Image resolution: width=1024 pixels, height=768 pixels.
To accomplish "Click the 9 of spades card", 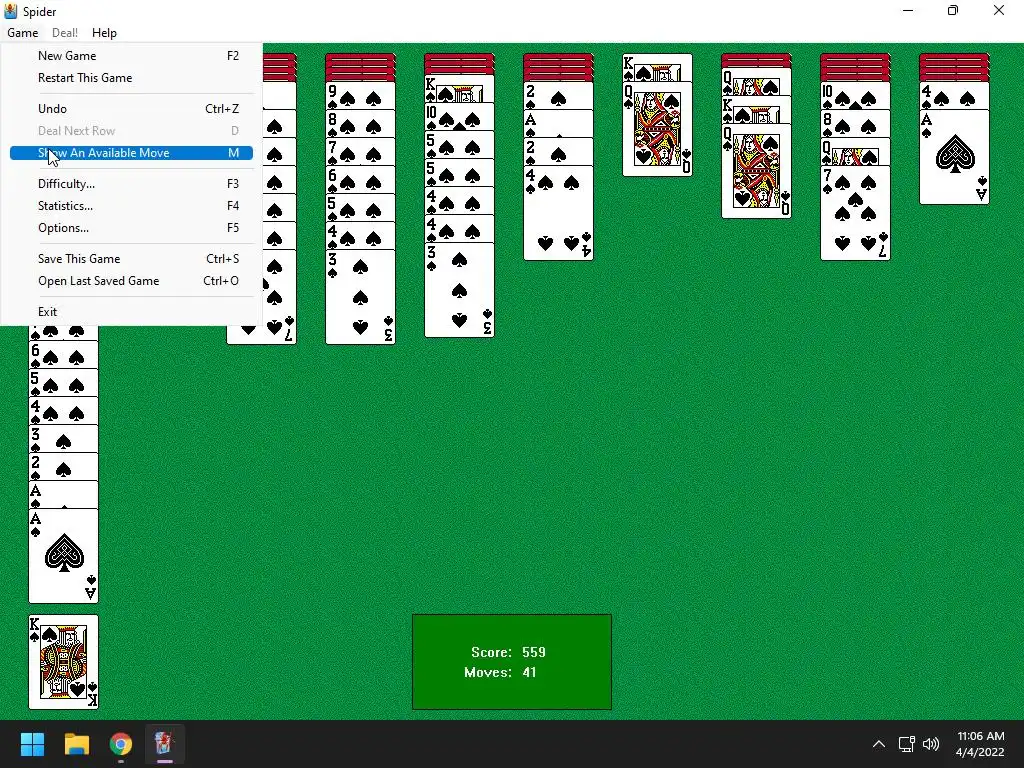I will coord(360,96).
